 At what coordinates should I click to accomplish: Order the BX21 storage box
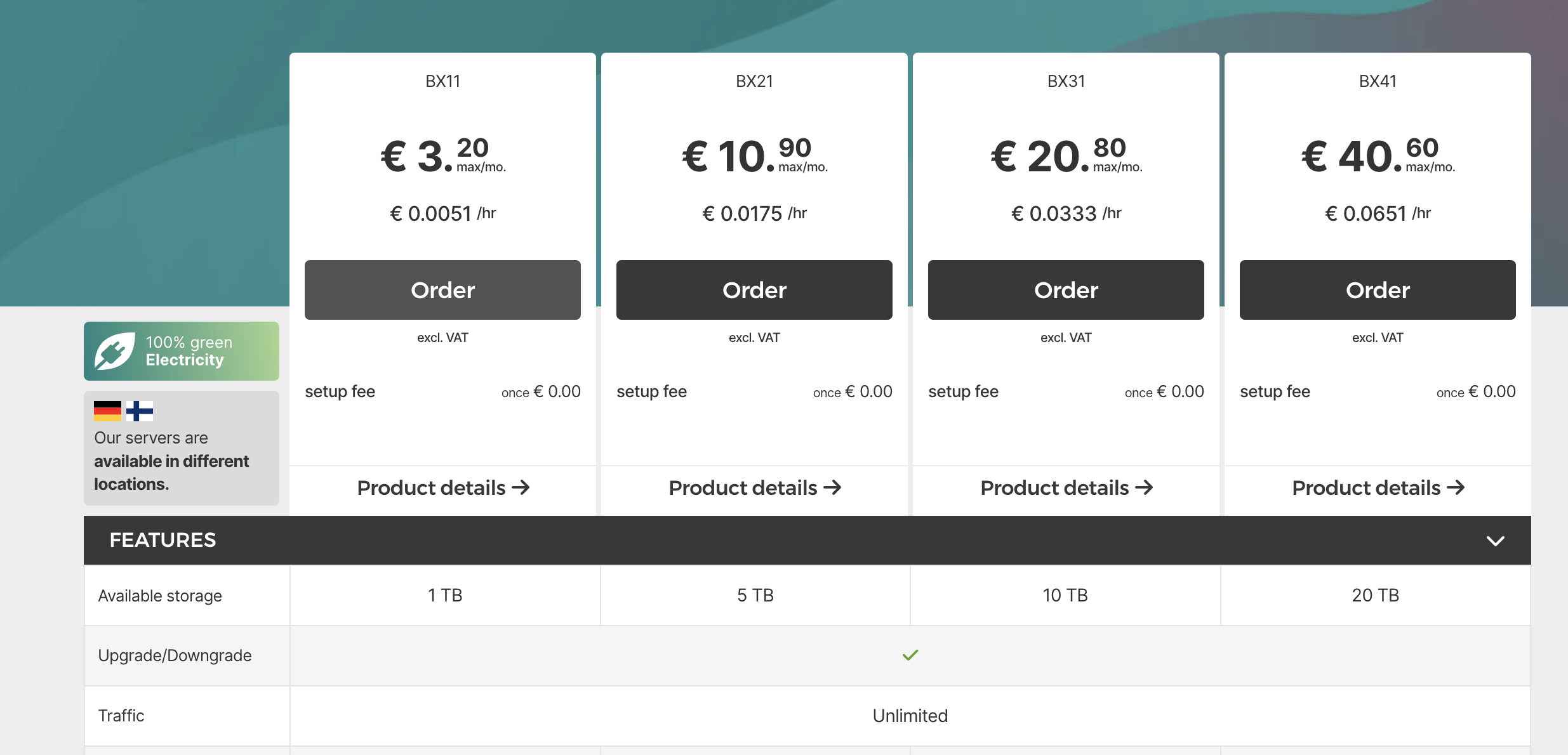[x=754, y=290]
